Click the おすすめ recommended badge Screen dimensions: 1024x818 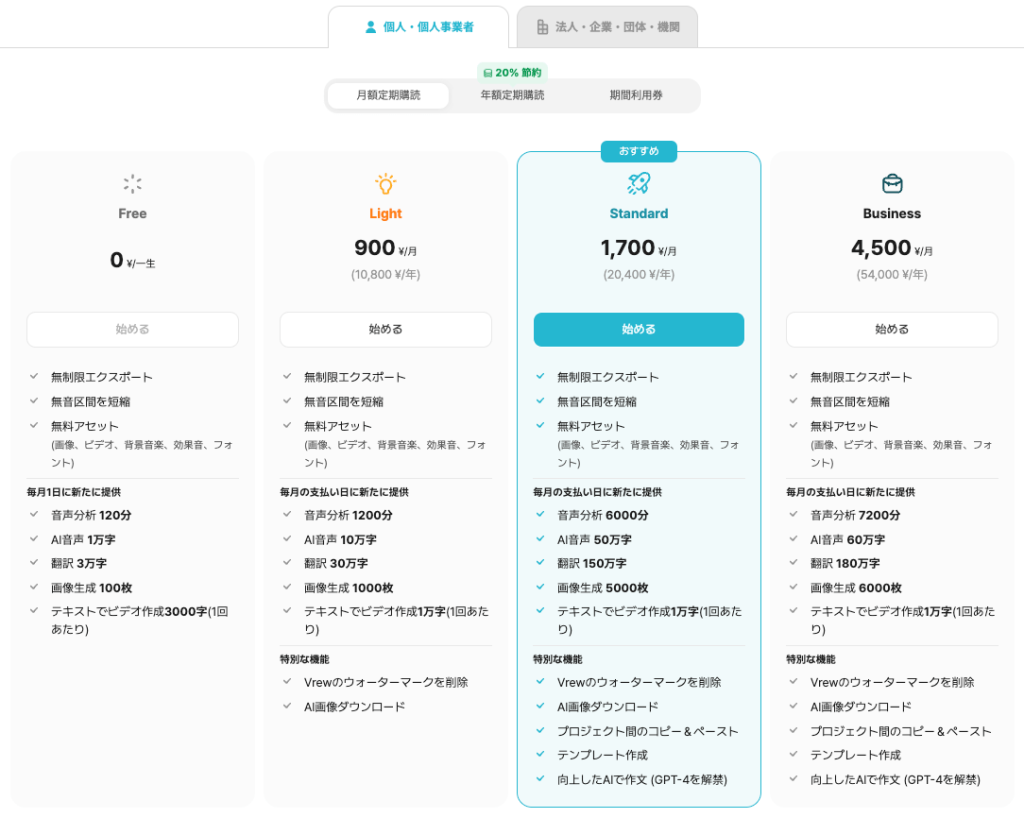(638, 151)
